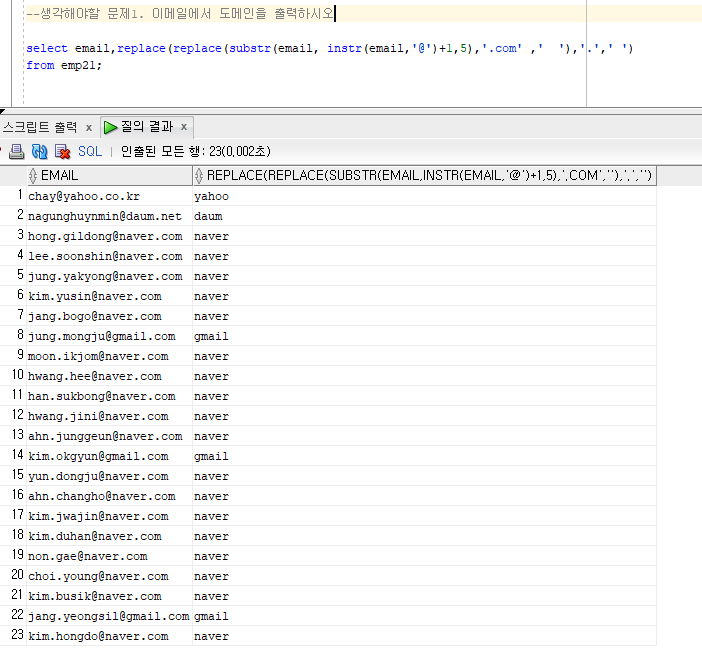Click the delete row red X icon
The height and width of the screenshot is (671, 702).
(63, 151)
